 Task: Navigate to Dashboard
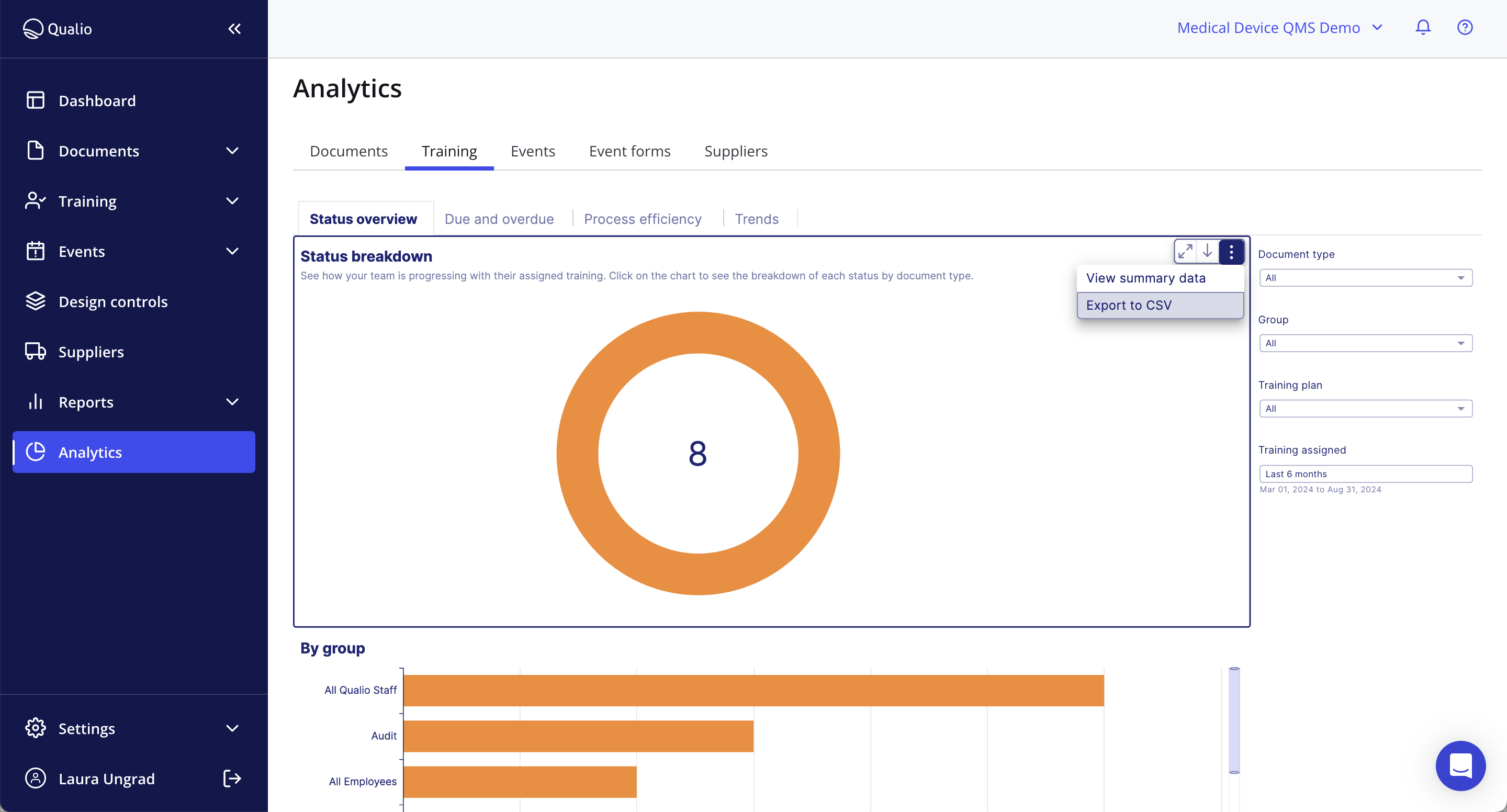[97, 100]
